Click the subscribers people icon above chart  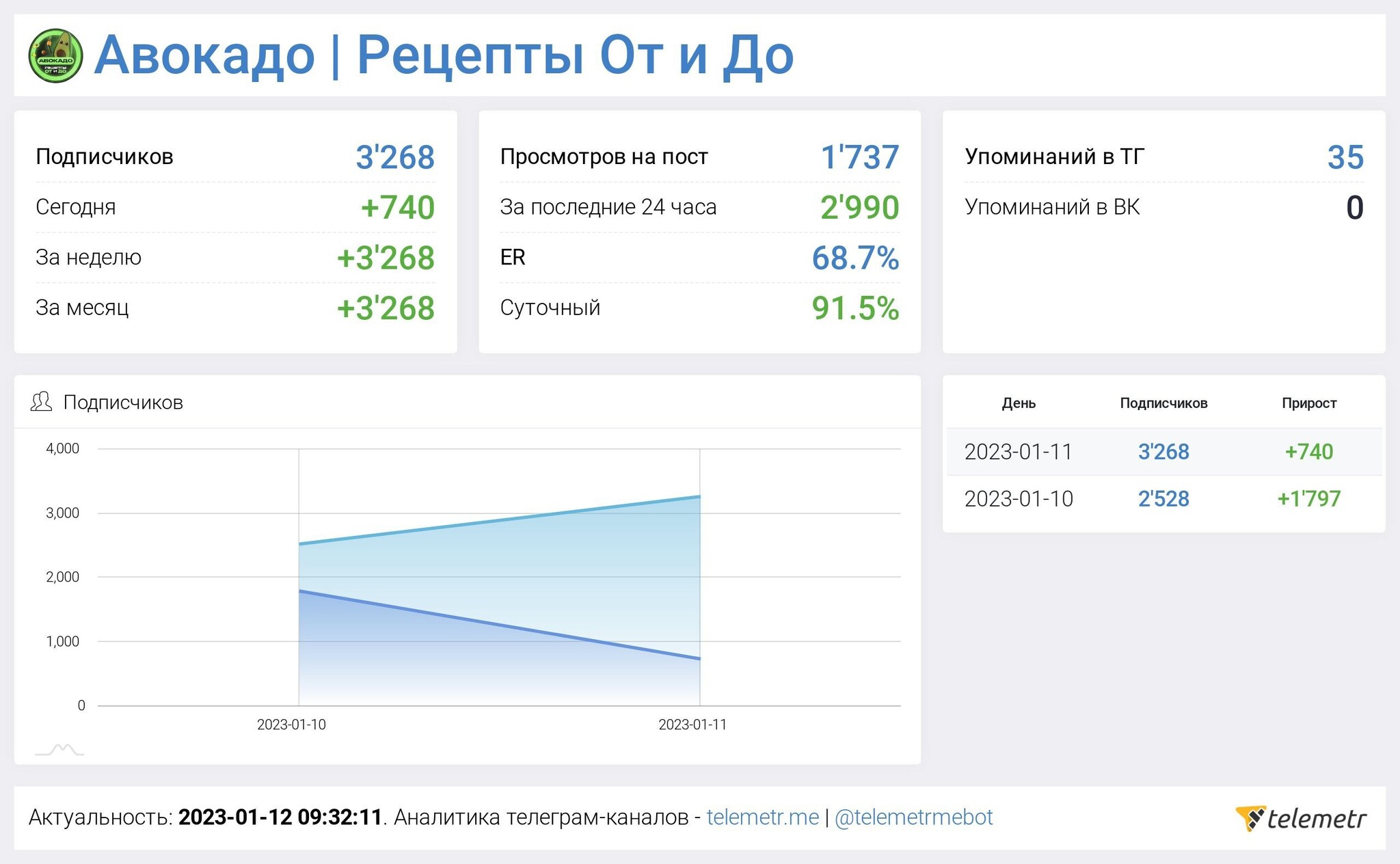coord(41,402)
